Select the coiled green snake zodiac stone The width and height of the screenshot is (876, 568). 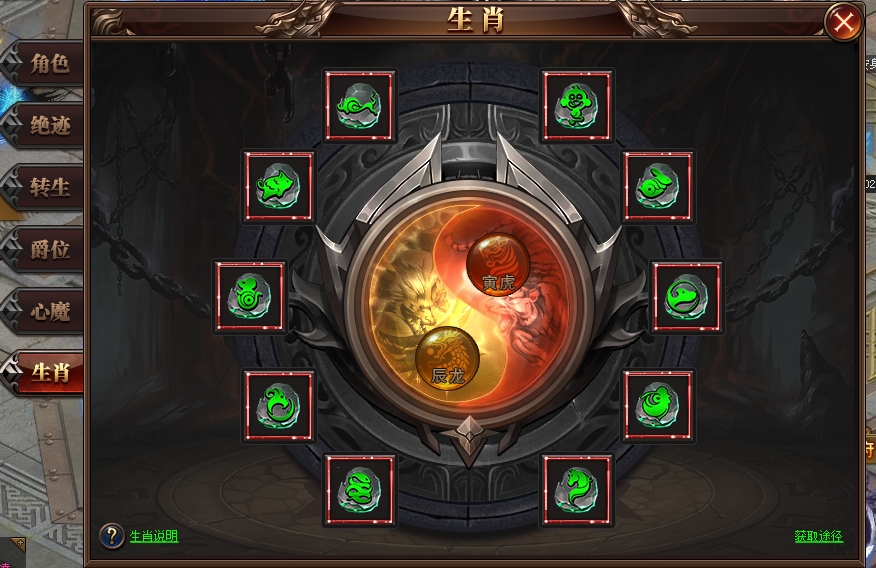click(x=359, y=490)
